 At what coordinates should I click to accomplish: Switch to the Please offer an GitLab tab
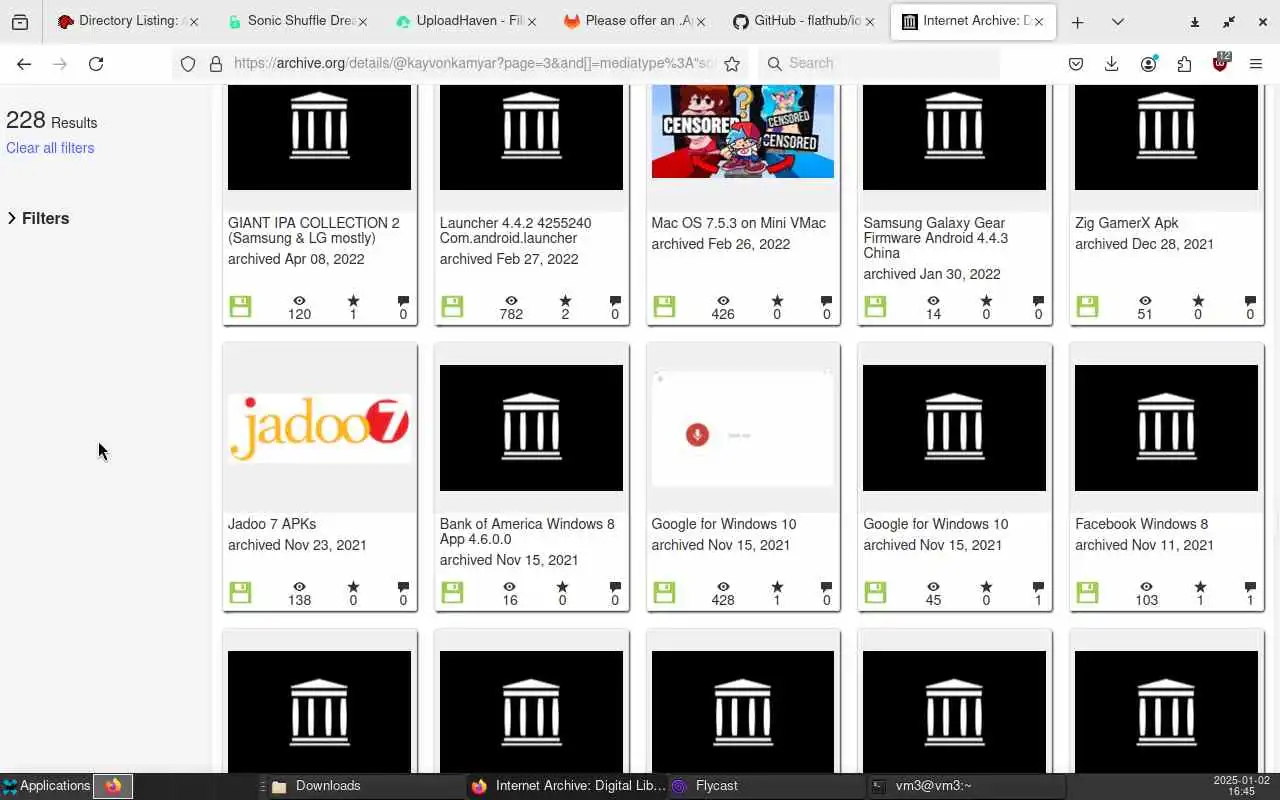pyautogui.click(x=637, y=21)
